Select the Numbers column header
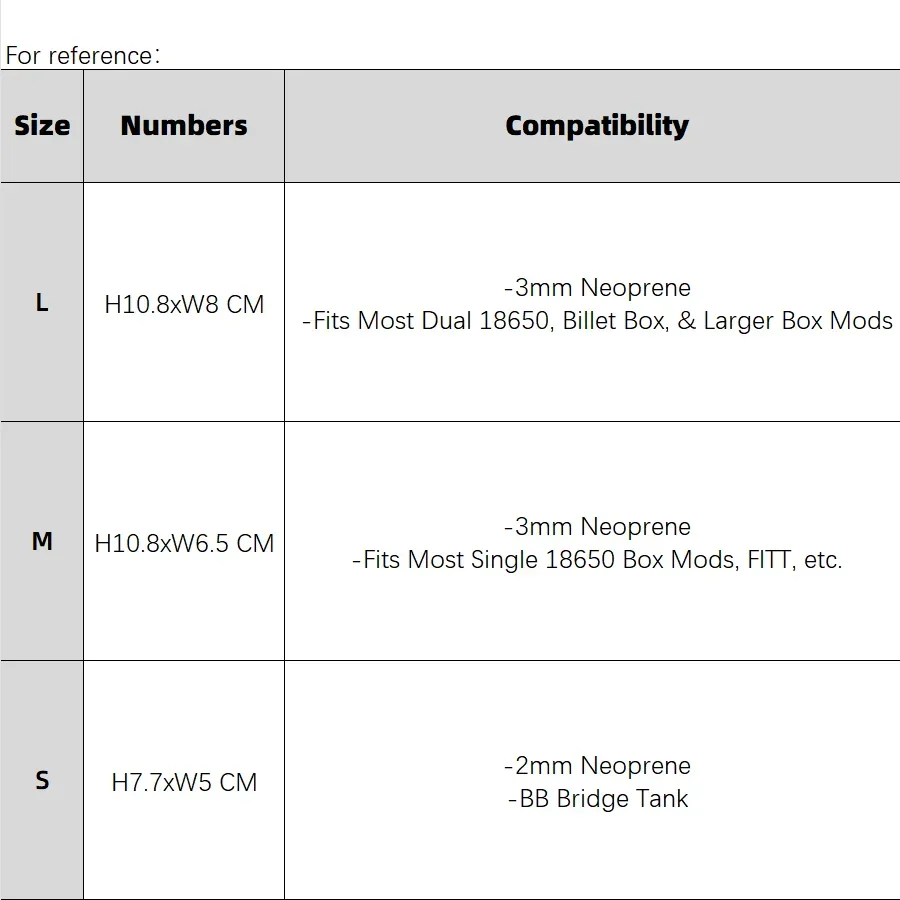 tap(184, 126)
